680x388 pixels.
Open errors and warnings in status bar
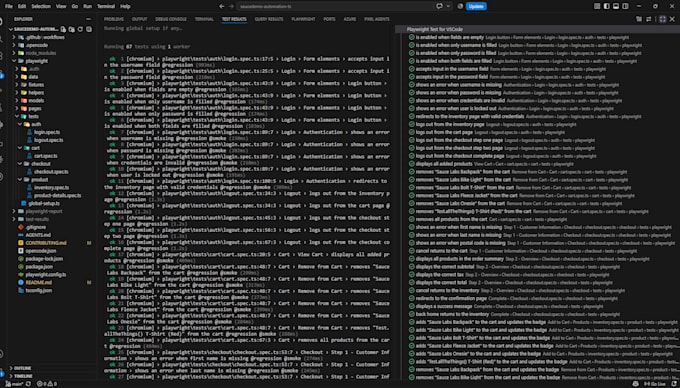47,384
